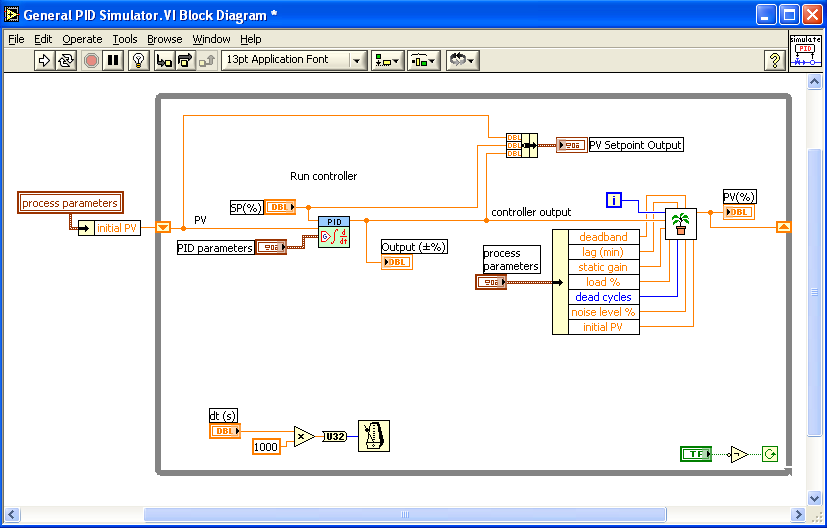Select PV Setpoint Output indicator terminal
The image size is (827, 528).
click(x=572, y=145)
